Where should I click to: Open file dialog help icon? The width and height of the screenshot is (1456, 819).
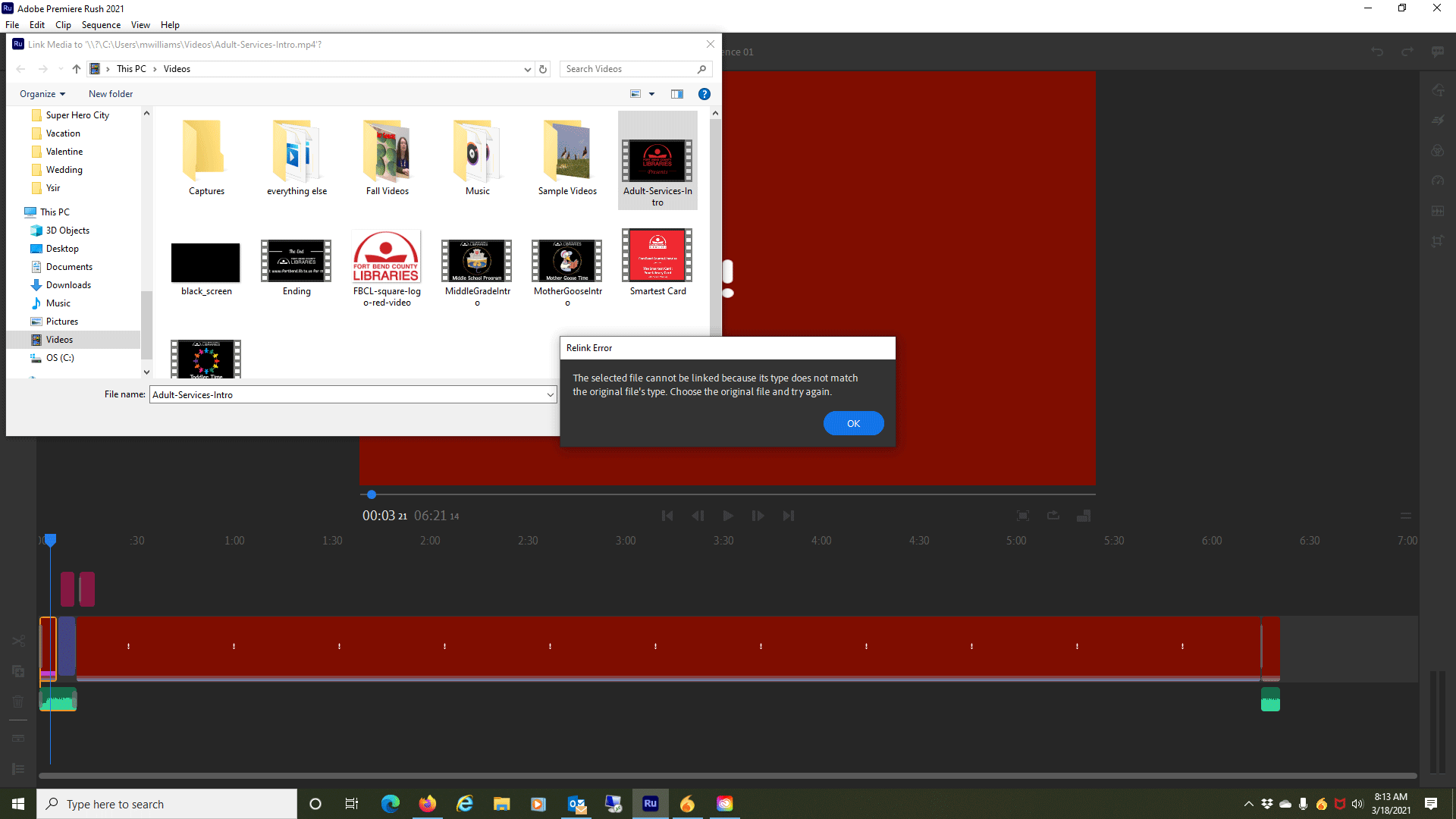pos(704,94)
